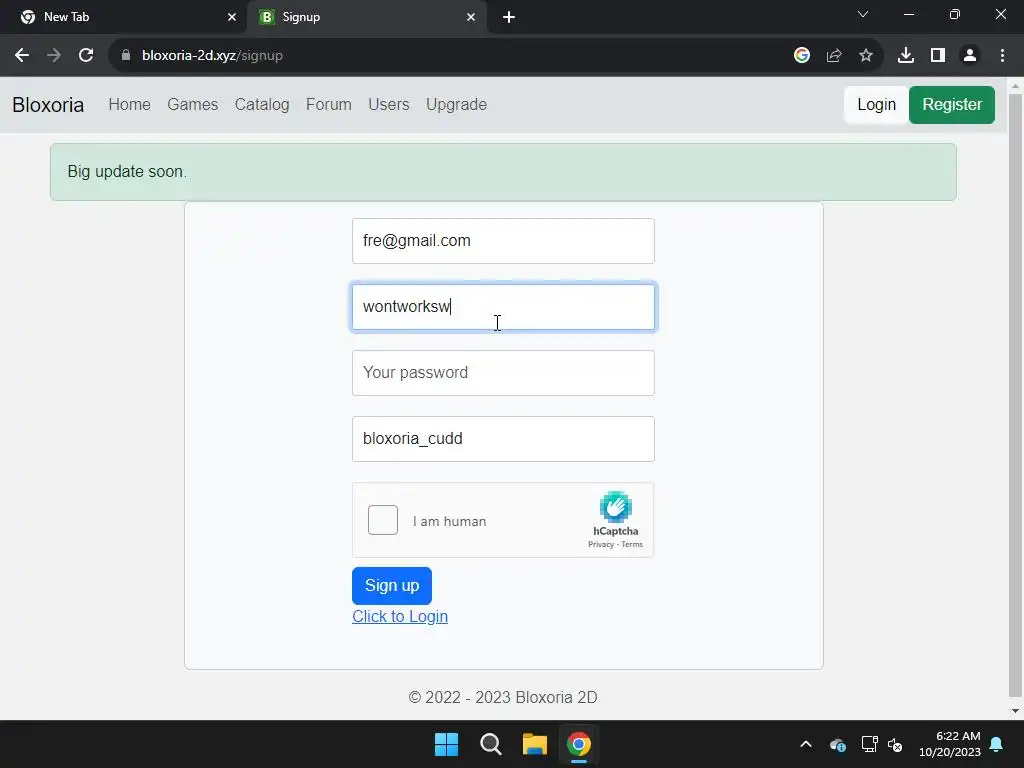The image size is (1024, 768).
Task: Expand the tab search chevron
Action: (863, 14)
